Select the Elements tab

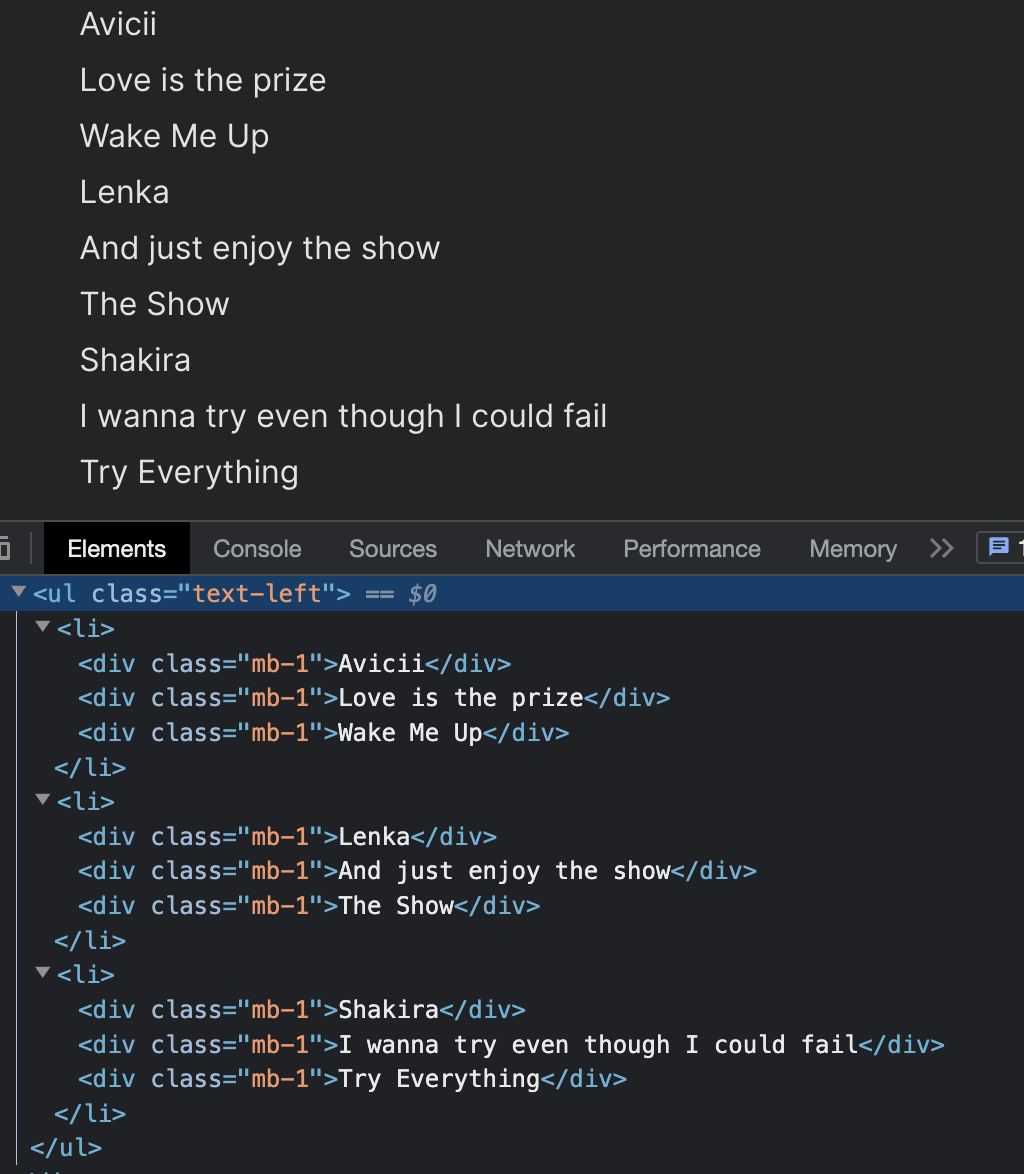[117, 549]
